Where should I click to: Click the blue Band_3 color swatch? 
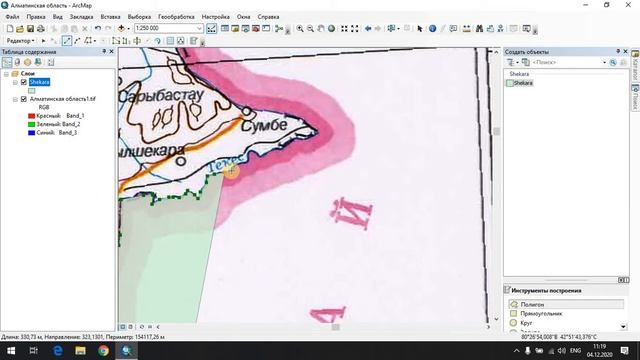(31, 133)
